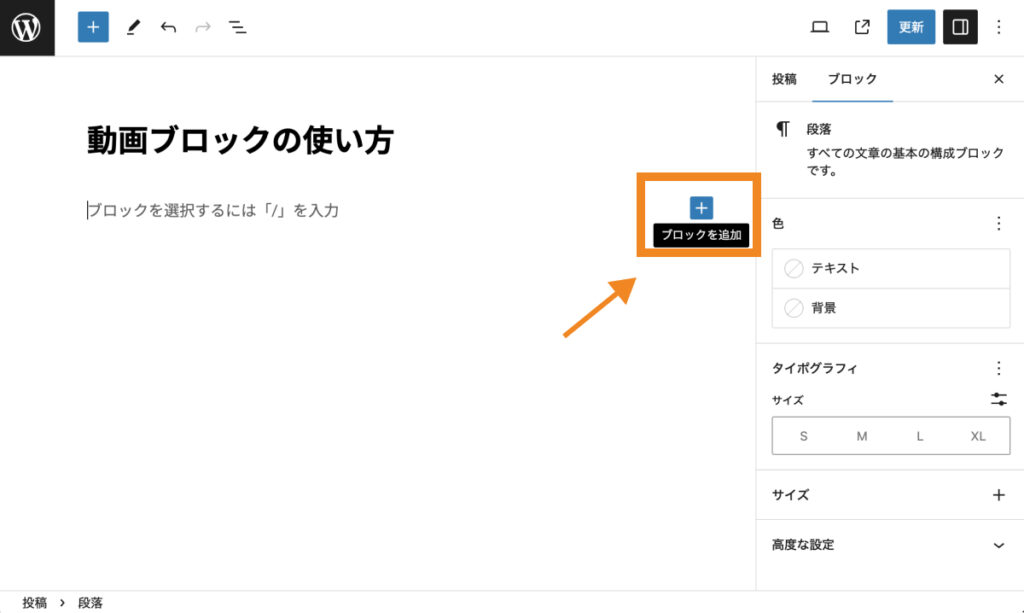
Task: Toggle the settings sidebar panel
Action: pyautogui.click(x=960, y=27)
